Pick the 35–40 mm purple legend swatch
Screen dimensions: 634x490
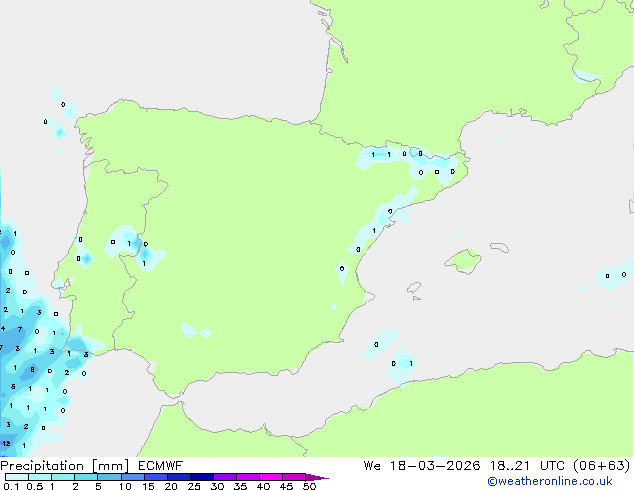(x=247, y=477)
